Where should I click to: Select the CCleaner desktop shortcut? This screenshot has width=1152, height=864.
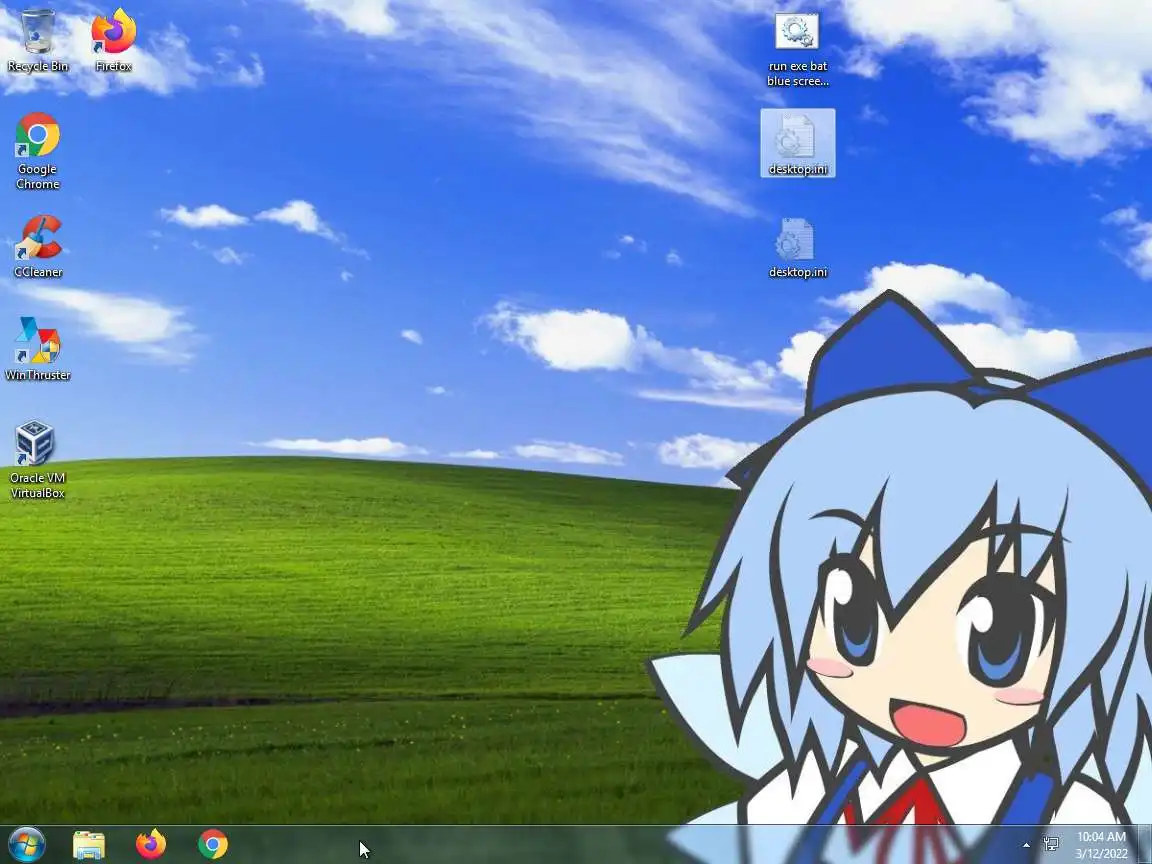pyautogui.click(x=37, y=246)
